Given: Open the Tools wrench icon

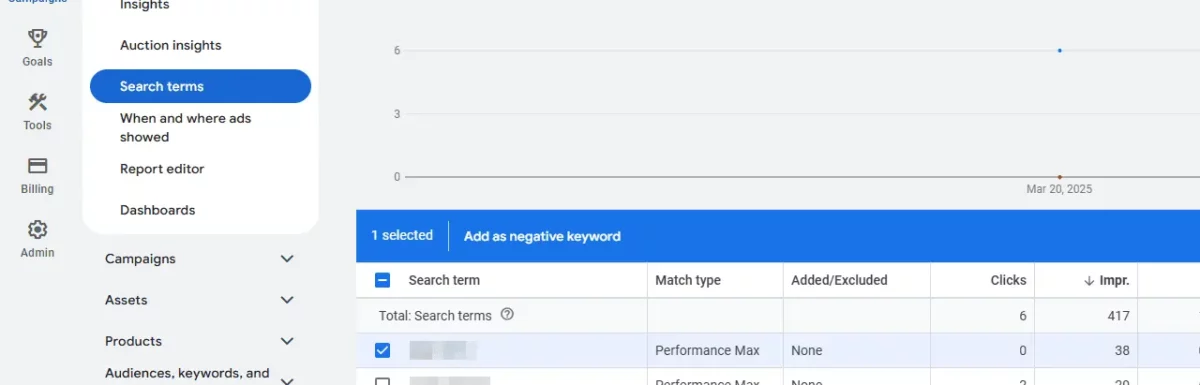Looking at the screenshot, I should click(37, 102).
